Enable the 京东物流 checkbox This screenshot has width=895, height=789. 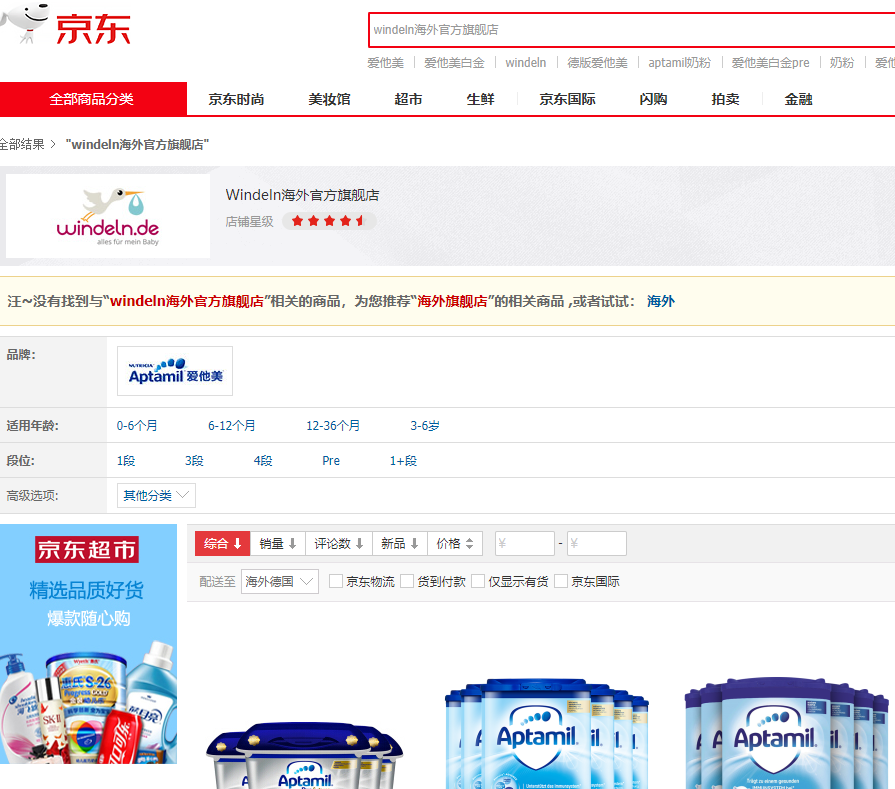(x=337, y=581)
